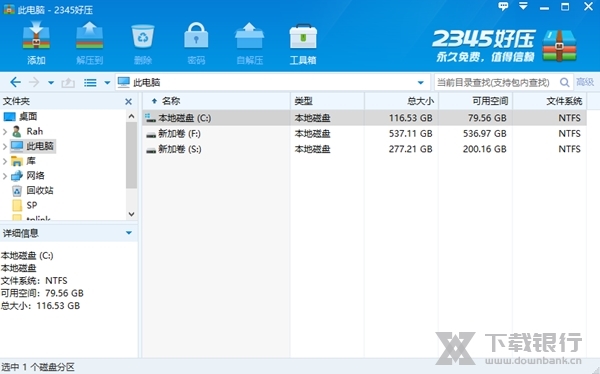Click the S: drive icon in list
The height and width of the screenshot is (374, 600).
[151, 150]
